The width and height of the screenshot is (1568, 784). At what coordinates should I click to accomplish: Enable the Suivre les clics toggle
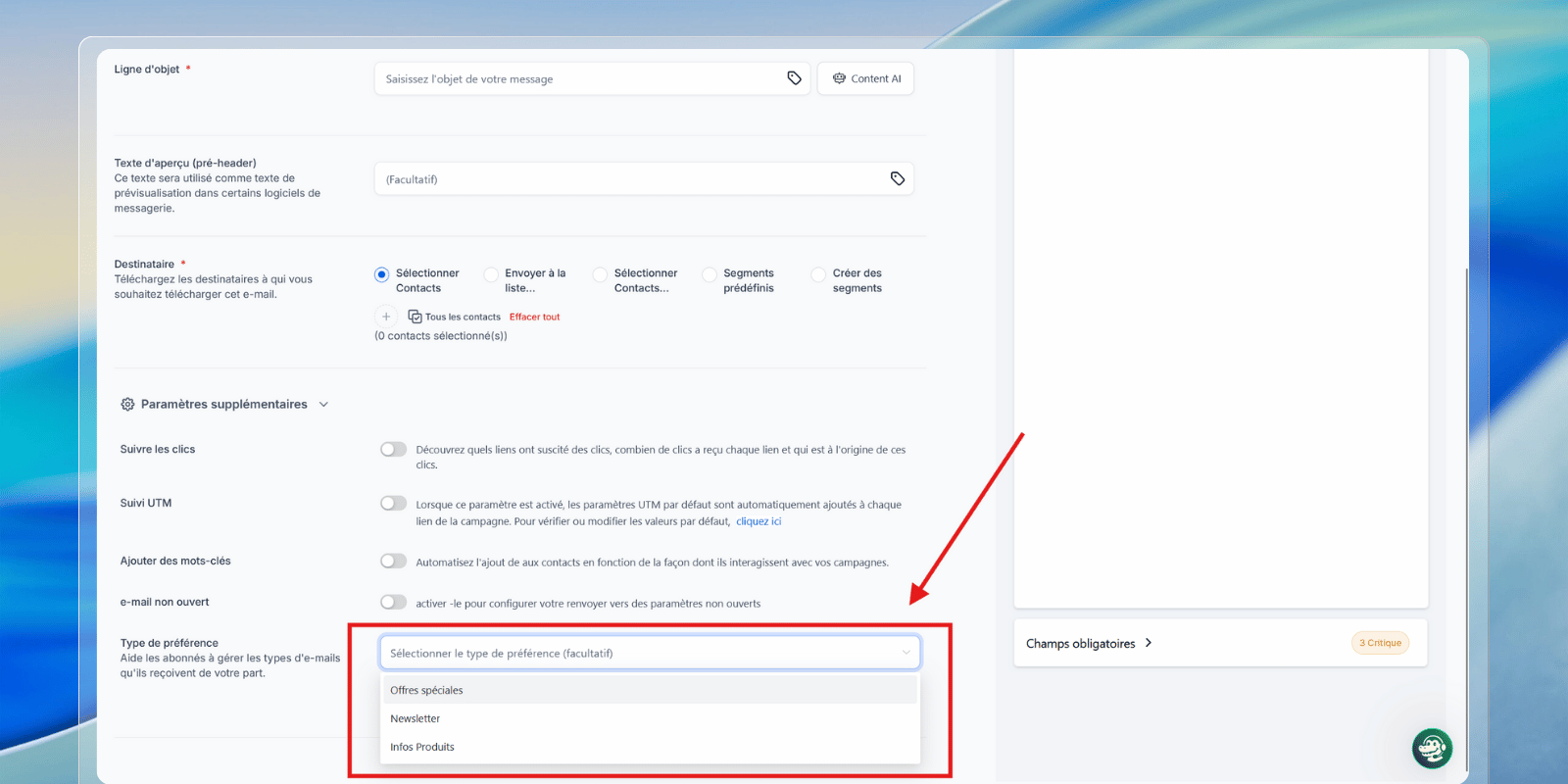[393, 449]
